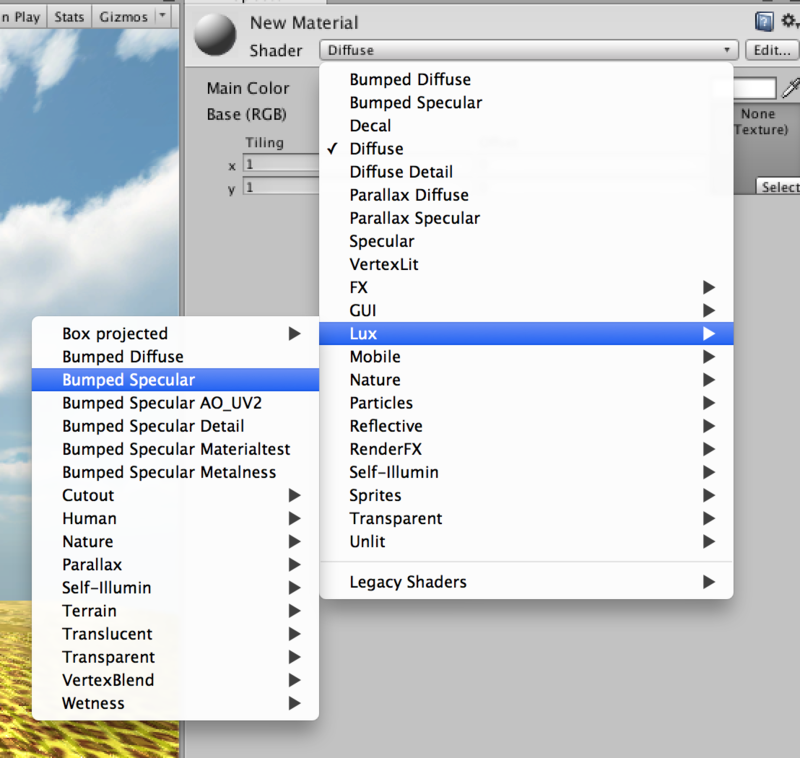
Task: Open the material settings gear menu
Action: point(789,21)
